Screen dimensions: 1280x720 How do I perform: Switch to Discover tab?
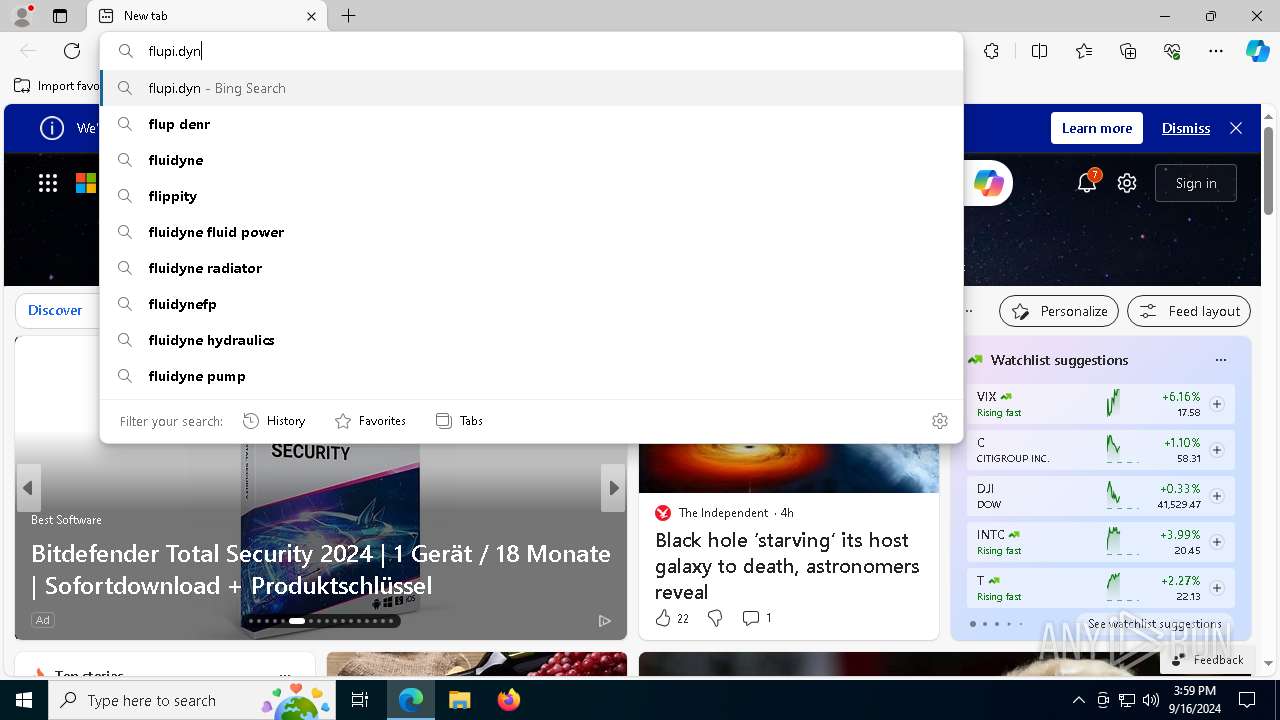tap(55, 310)
